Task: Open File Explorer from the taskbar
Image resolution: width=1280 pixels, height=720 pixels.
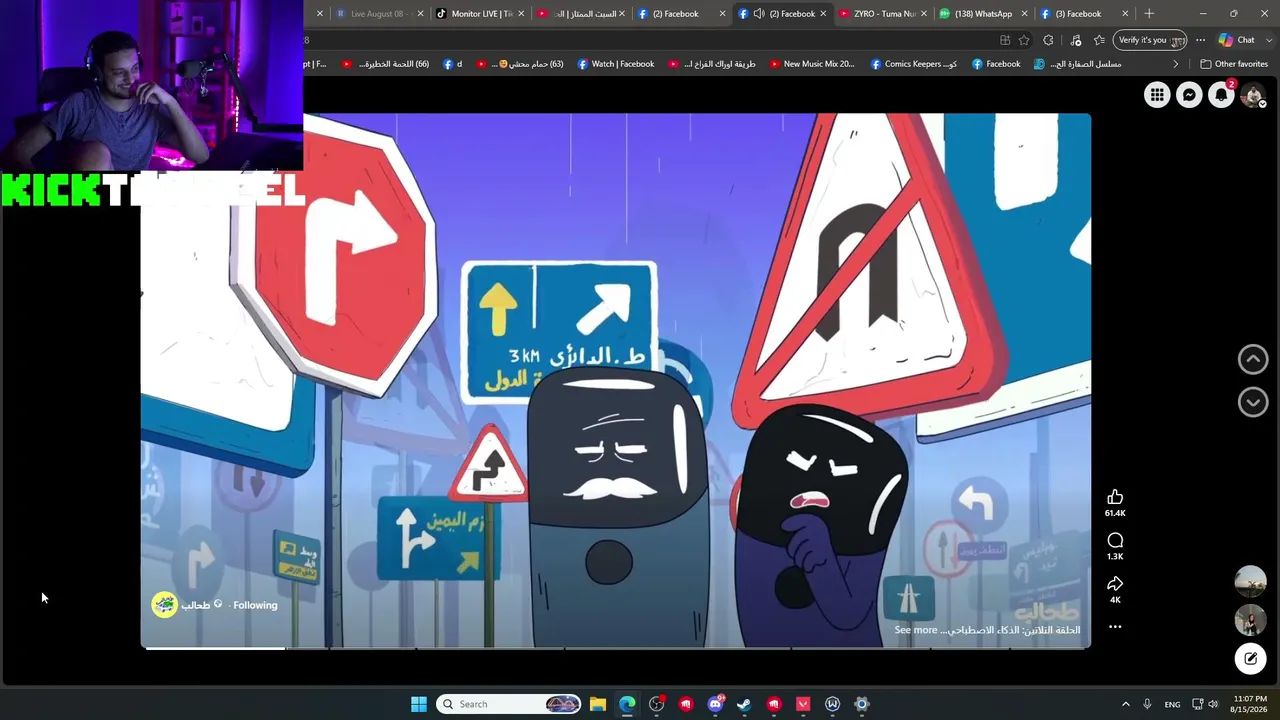Action: (597, 704)
